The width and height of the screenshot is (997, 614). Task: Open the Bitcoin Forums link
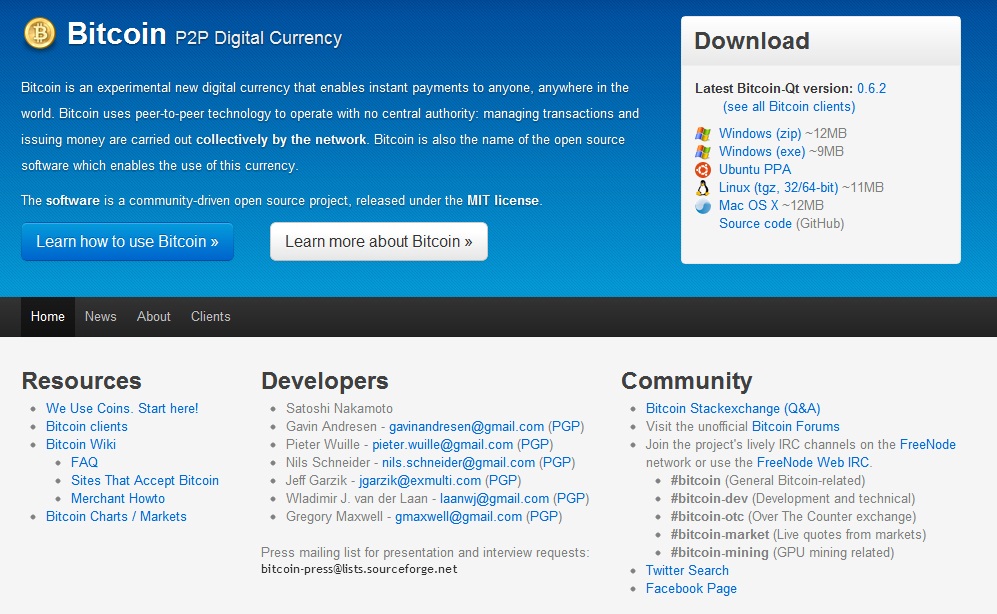tap(795, 426)
